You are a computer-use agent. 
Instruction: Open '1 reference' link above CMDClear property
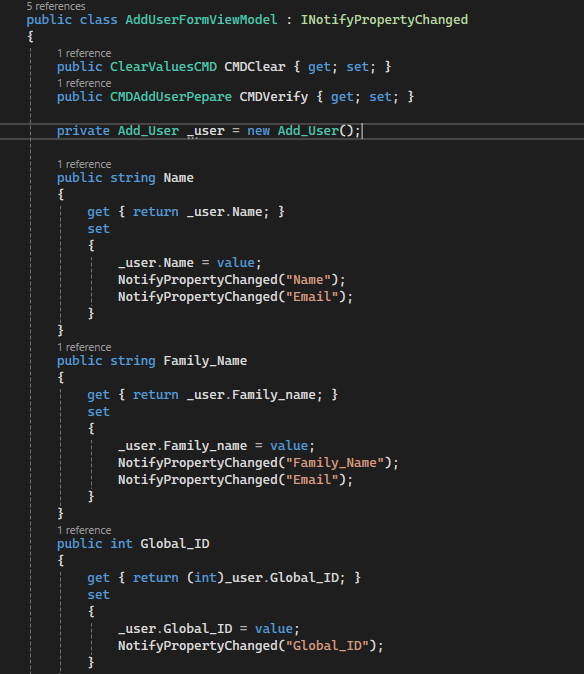84,53
